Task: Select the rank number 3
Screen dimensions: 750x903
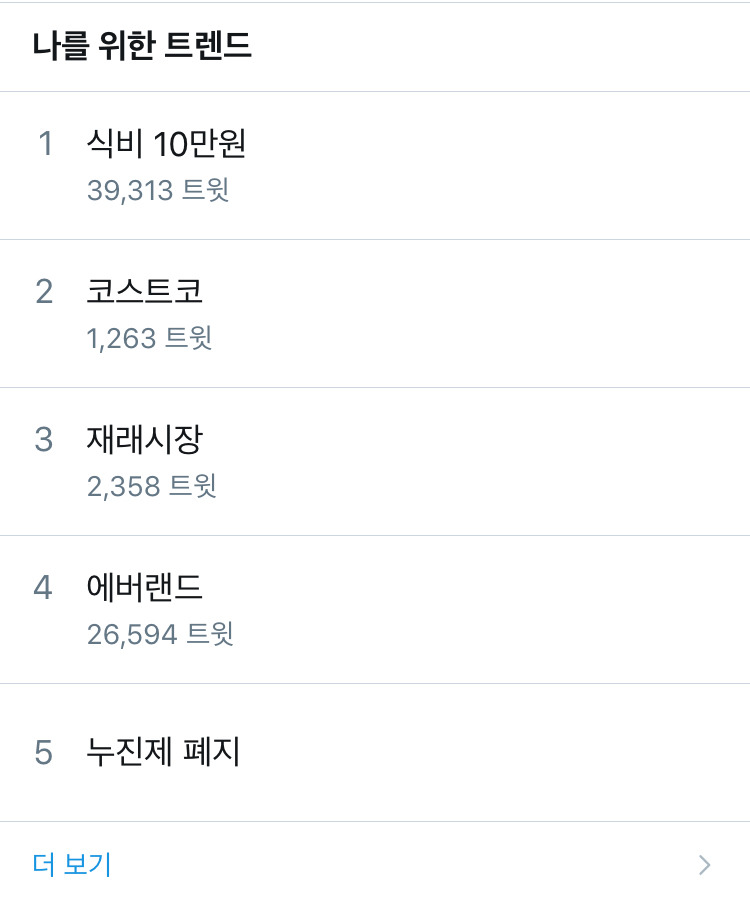Action: click(44, 439)
